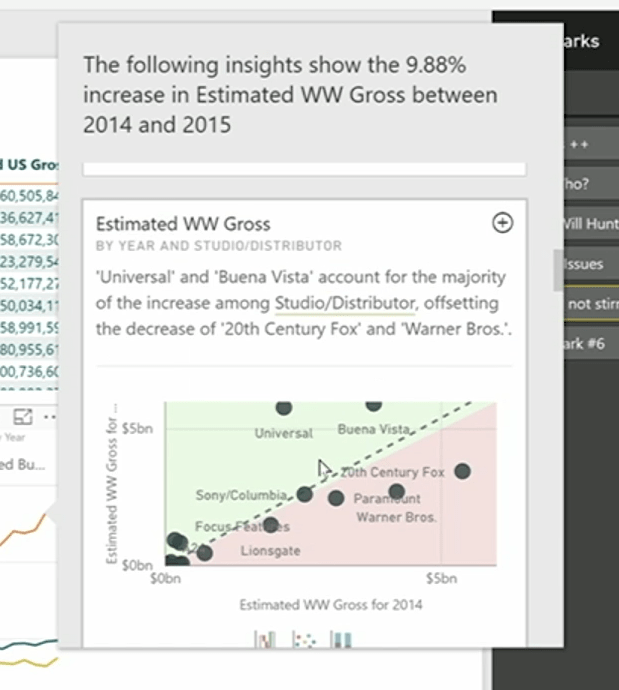Open the 'Will Hunt' bookmark in right pane
Image resolution: width=619 pixels, height=690 pixels.
click(591, 224)
